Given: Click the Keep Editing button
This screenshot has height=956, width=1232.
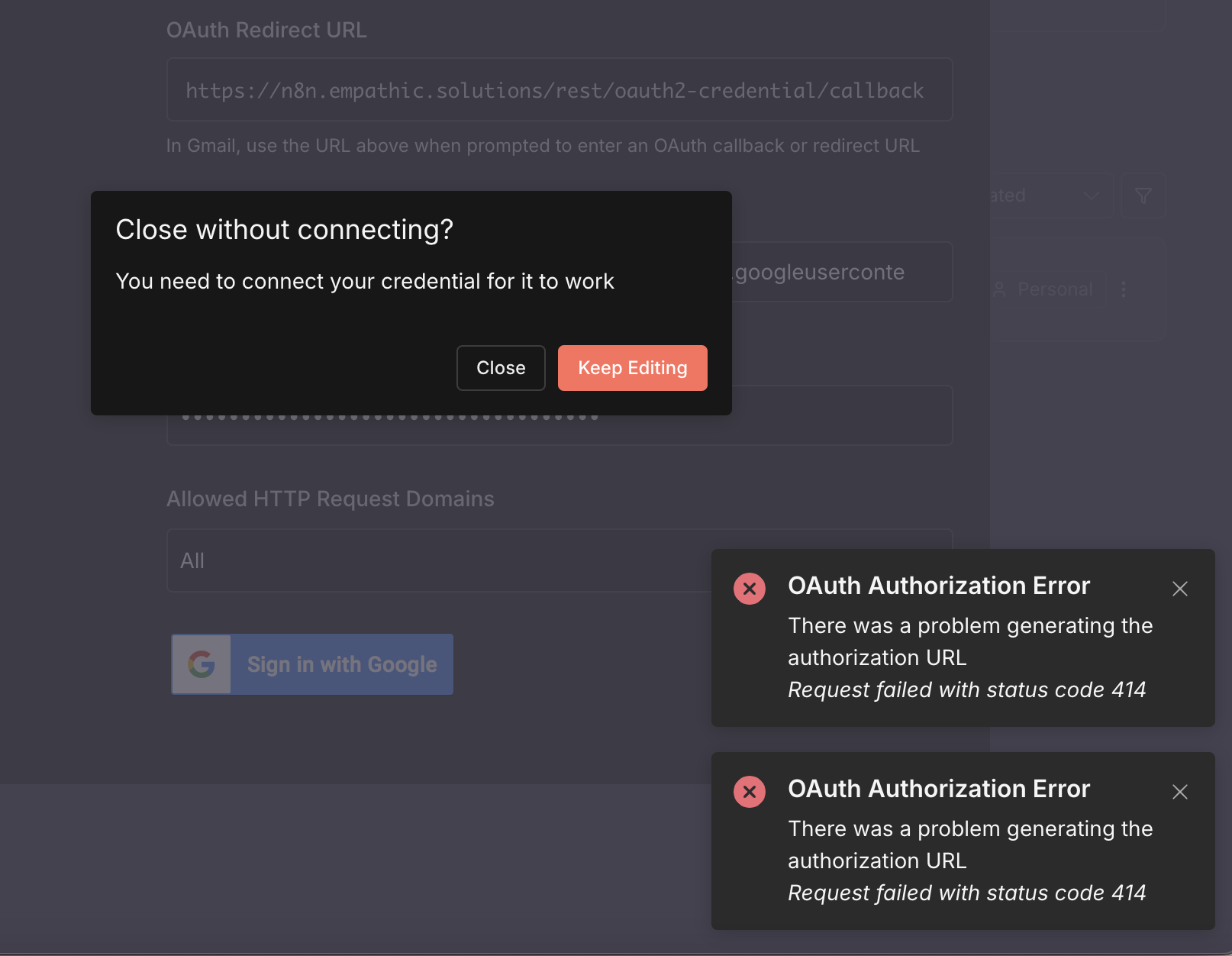Looking at the screenshot, I should coord(632,368).
